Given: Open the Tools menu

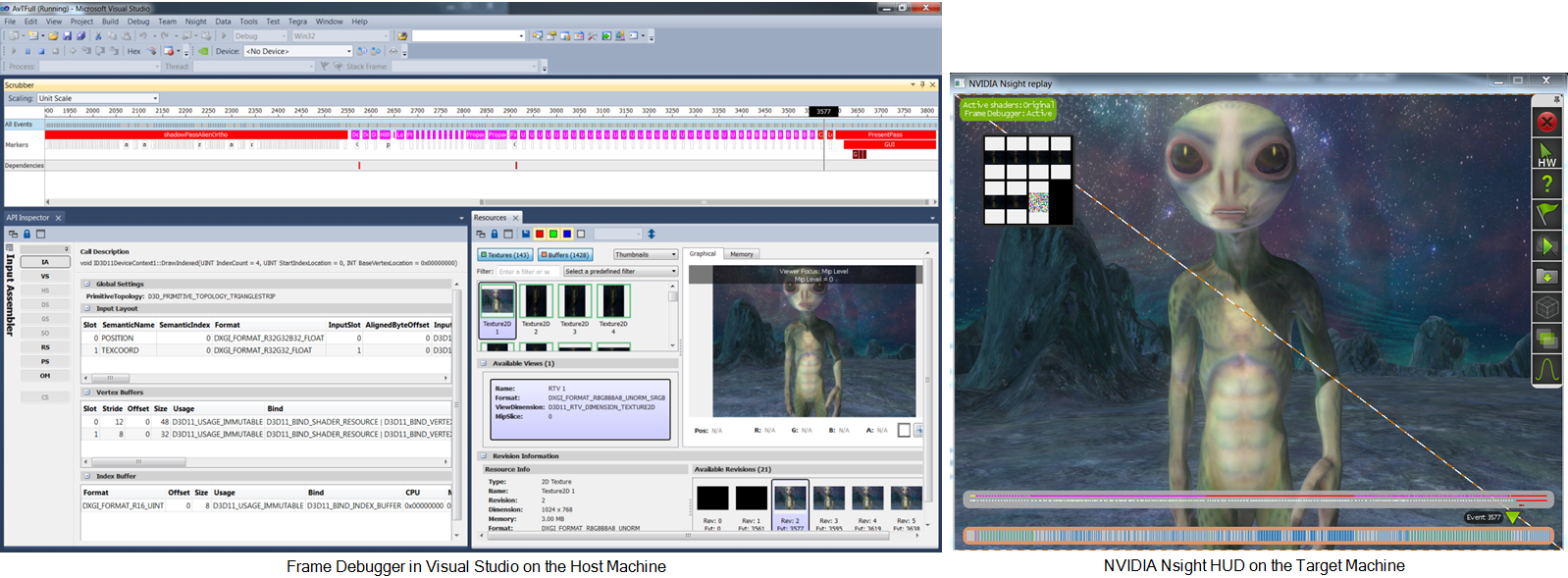Looking at the screenshot, I should 248,21.
